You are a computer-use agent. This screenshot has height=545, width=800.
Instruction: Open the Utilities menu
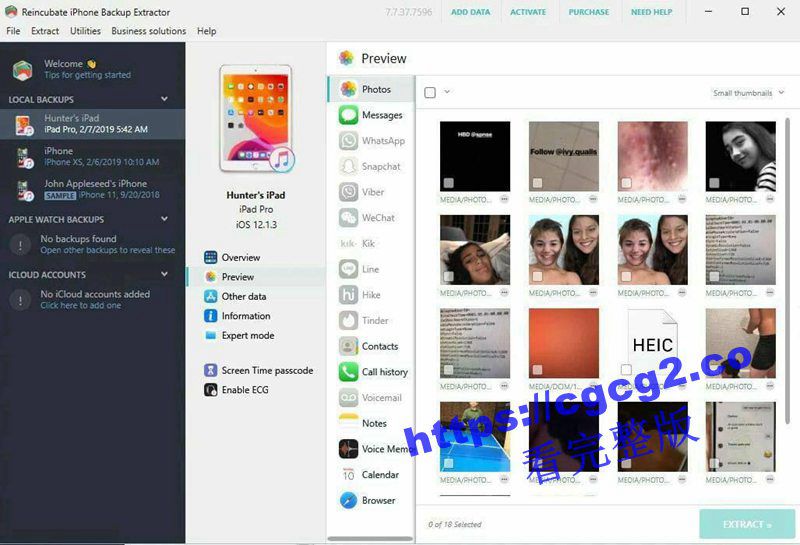85,31
